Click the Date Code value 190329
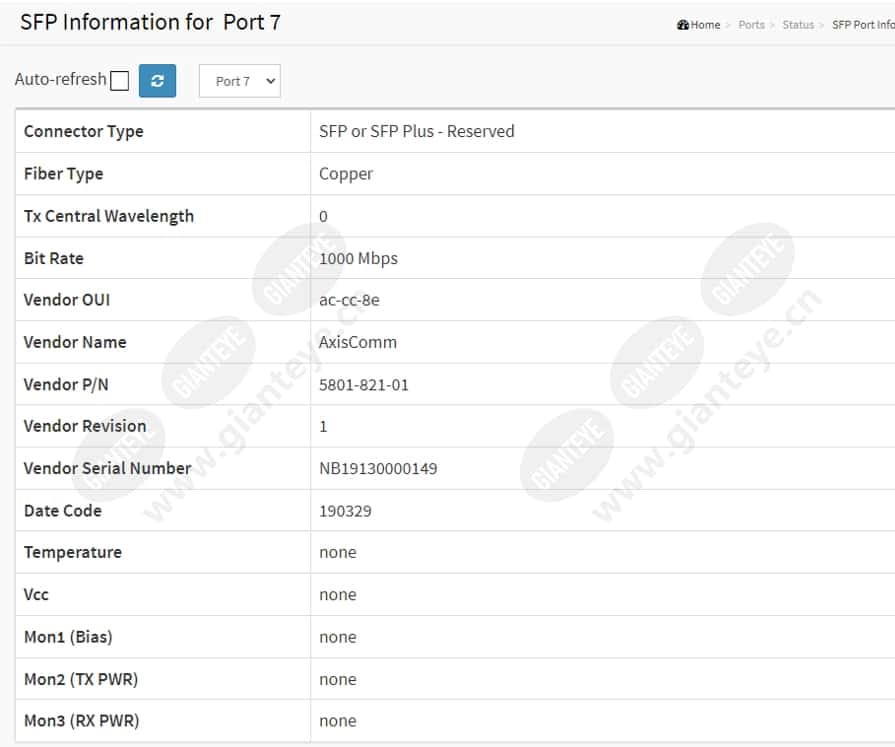 click(x=345, y=511)
